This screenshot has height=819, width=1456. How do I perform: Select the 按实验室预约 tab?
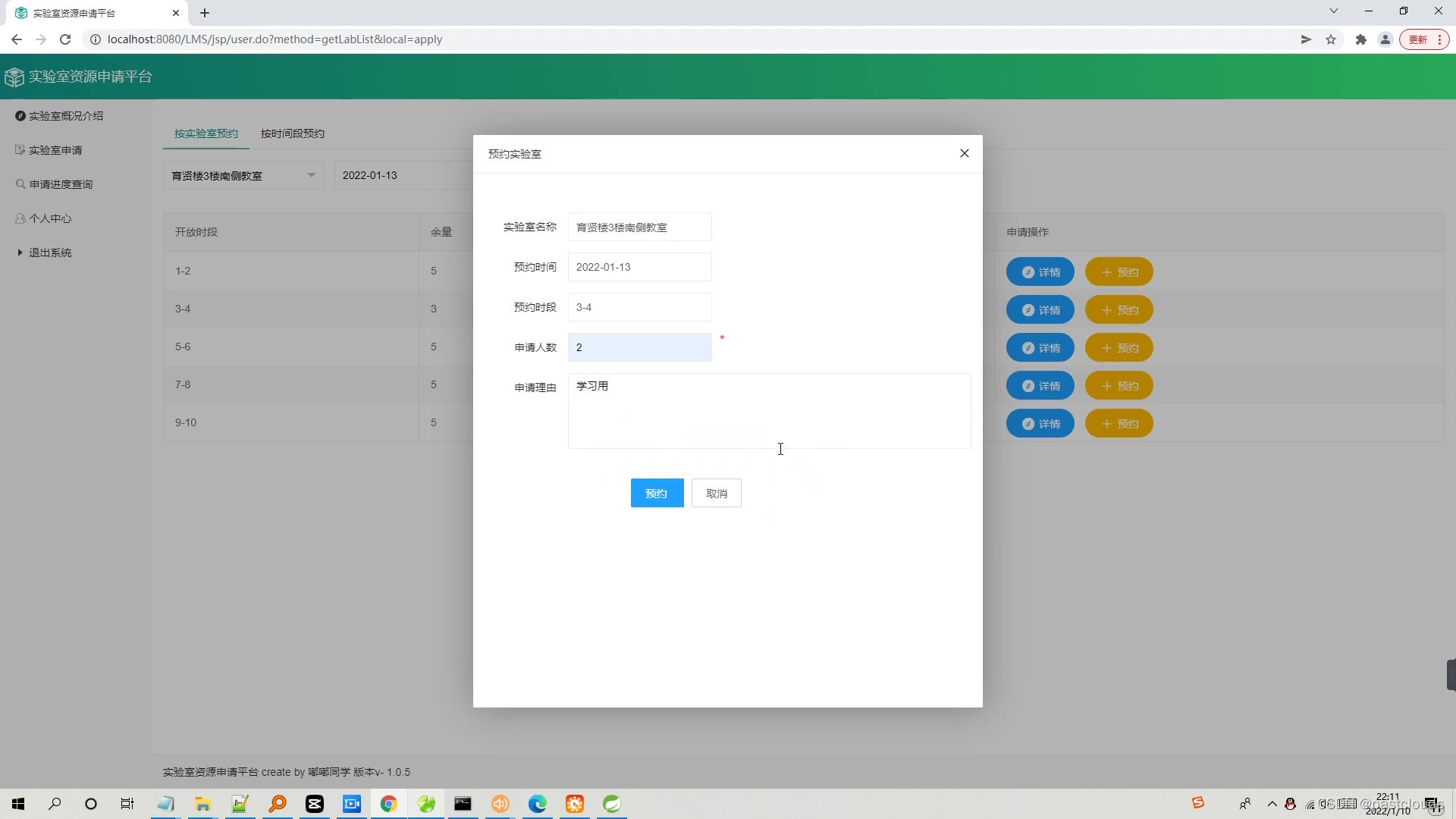(206, 133)
